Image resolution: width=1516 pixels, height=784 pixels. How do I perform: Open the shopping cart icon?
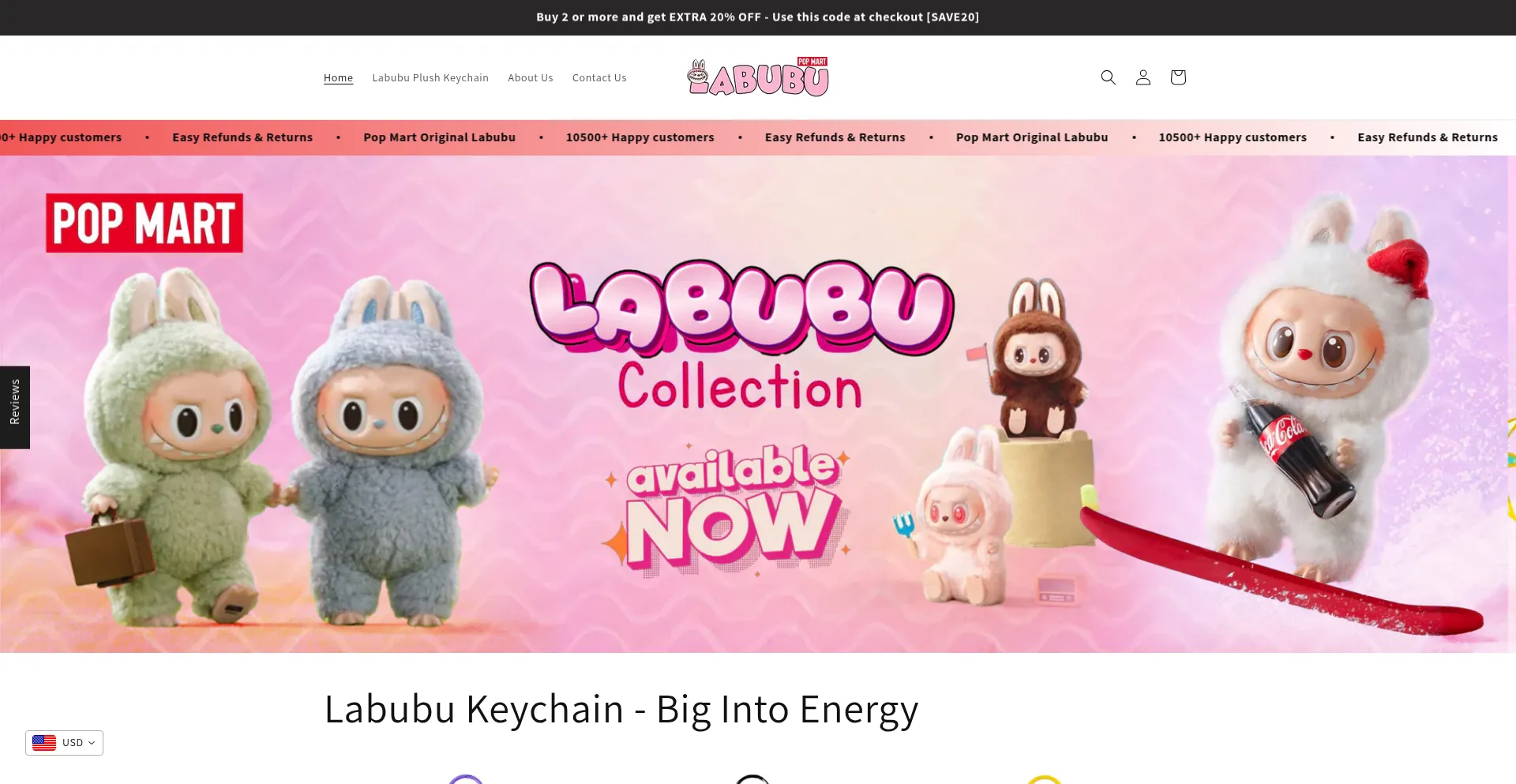click(1177, 77)
